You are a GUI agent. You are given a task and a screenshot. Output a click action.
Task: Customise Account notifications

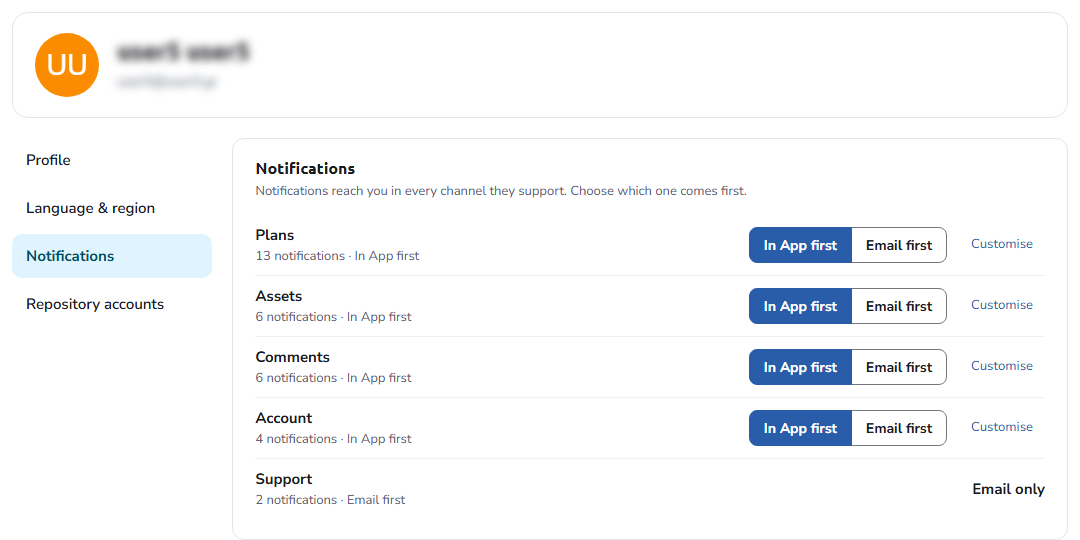coord(1001,426)
